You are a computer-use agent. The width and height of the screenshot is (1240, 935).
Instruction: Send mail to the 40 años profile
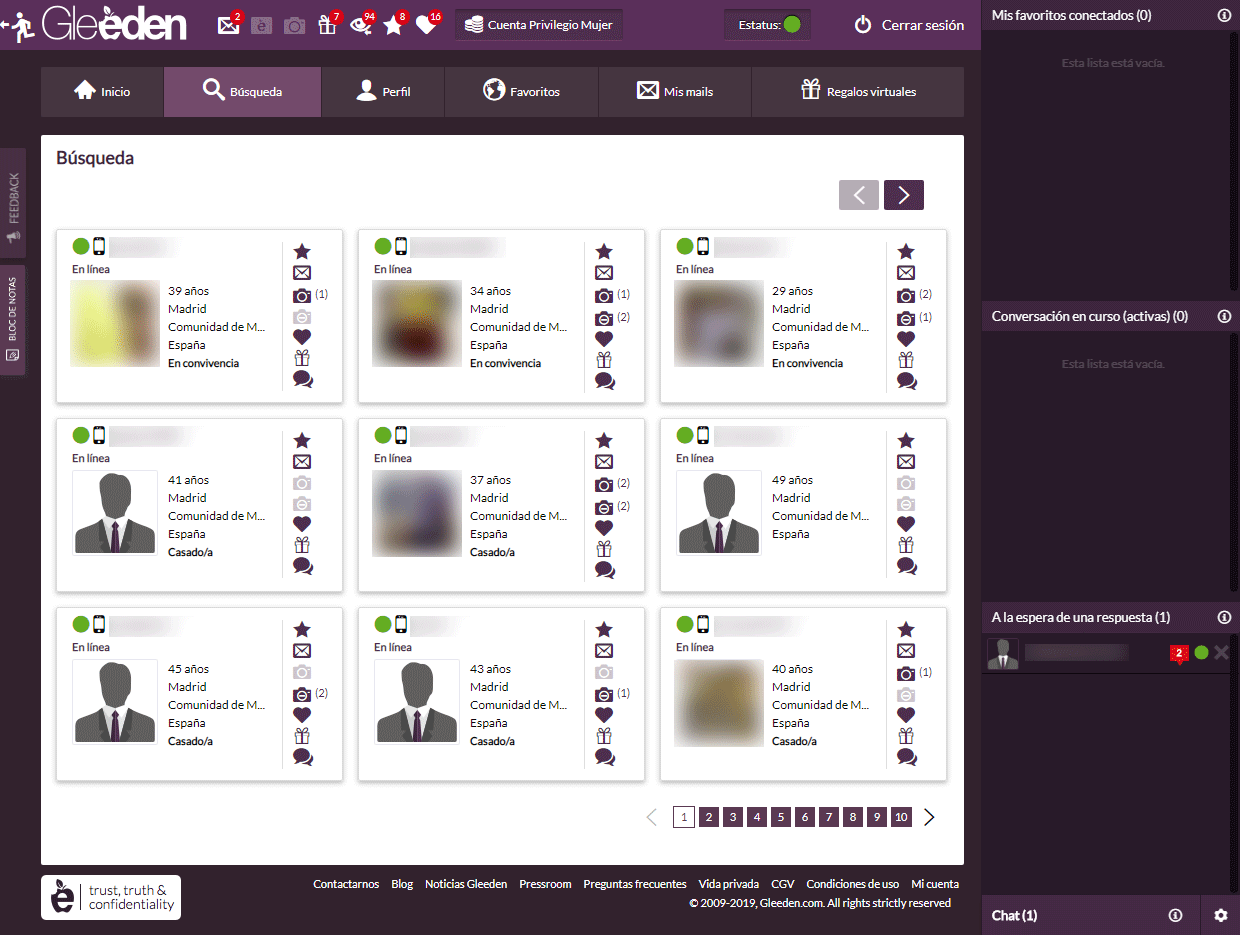tap(906, 651)
